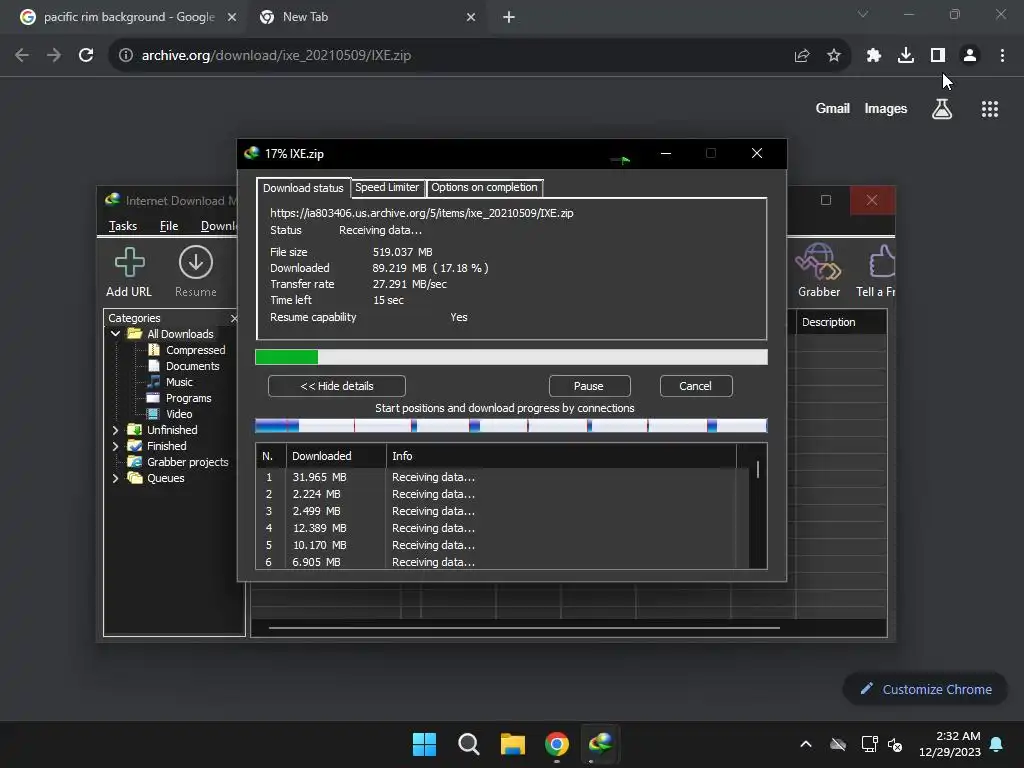Click Chrome icon in taskbar
Viewport: 1024px width, 768px height.
click(556, 744)
